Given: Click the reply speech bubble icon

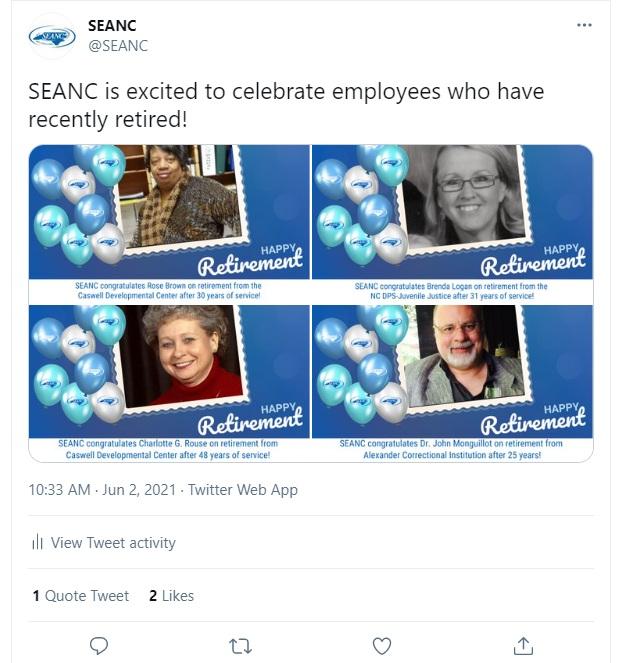Looking at the screenshot, I should click(99, 646).
